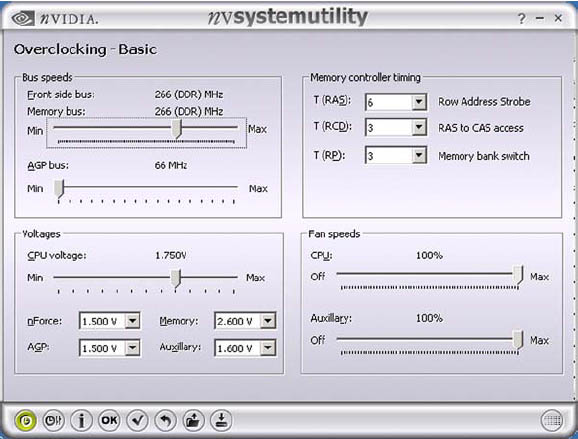Click the CPU fan speed slider thumb
The height and width of the screenshot is (439, 578).
click(519, 275)
